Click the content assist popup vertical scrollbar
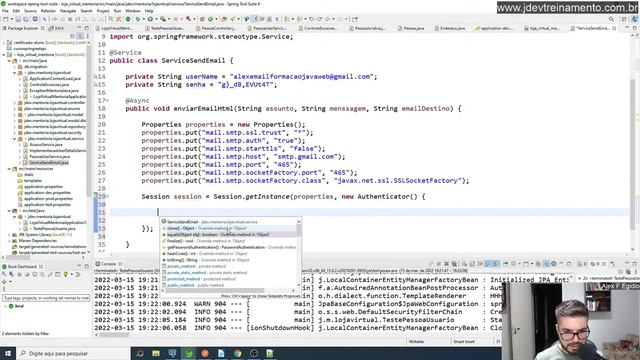This screenshot has width=640, height=360. [299, 253]
